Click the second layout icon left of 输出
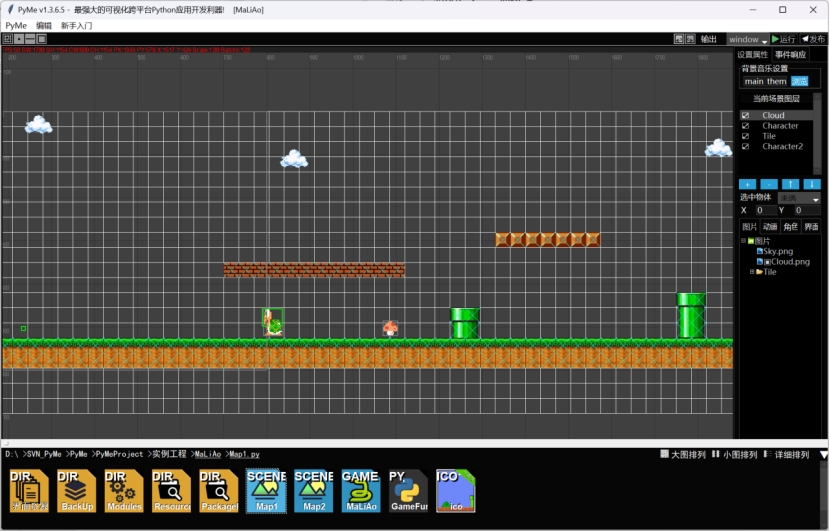This screenshot has height=531, width=830. coord(690,39)
